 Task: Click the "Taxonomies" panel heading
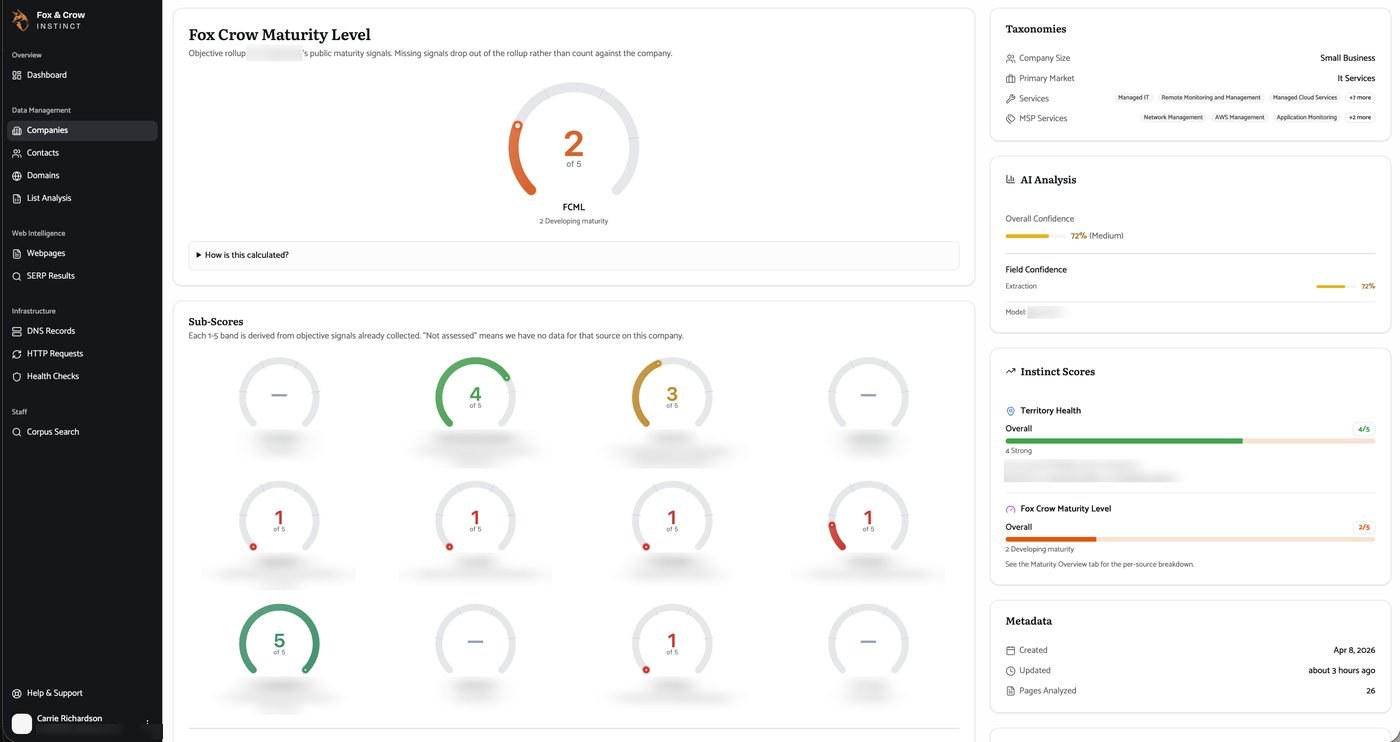click(x=1036, y=29)
